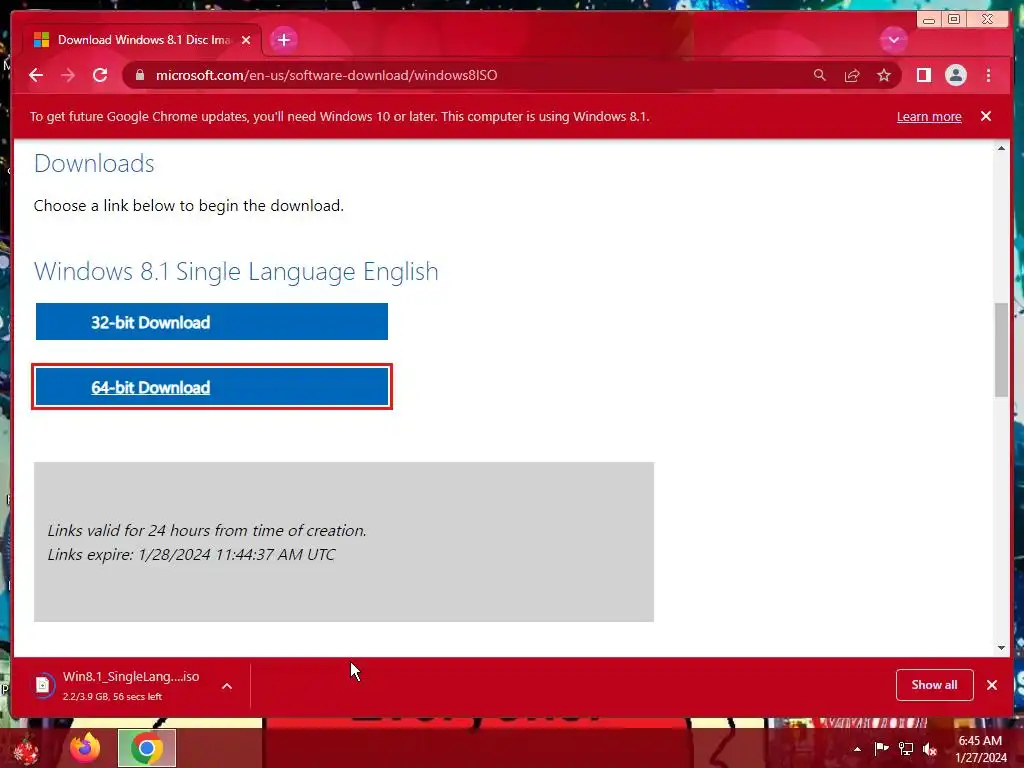Open Chrome side panel
Viewport: 1024px width, 768px height.
pyautogui.click(x=923, y=75)
